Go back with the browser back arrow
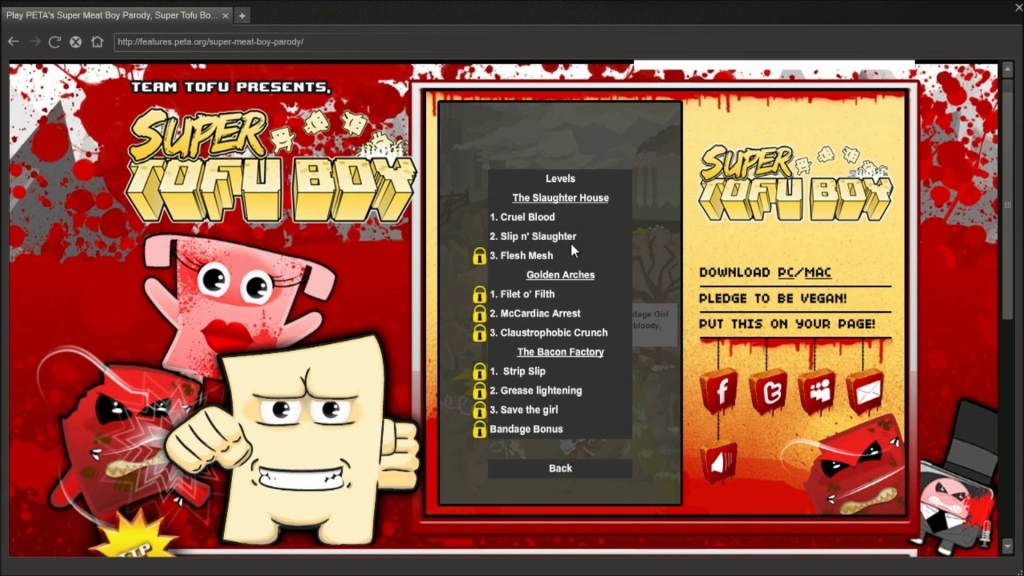 [13, 42]
